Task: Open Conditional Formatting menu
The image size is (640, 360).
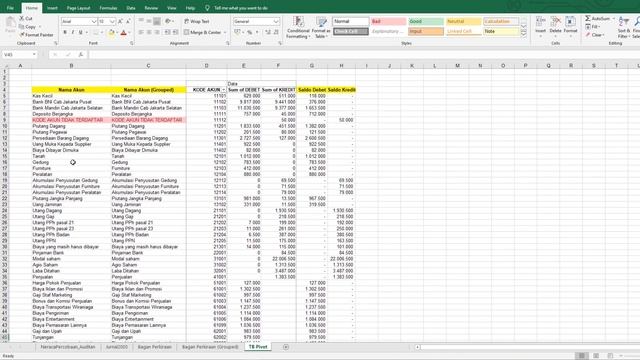Action: 298,27
